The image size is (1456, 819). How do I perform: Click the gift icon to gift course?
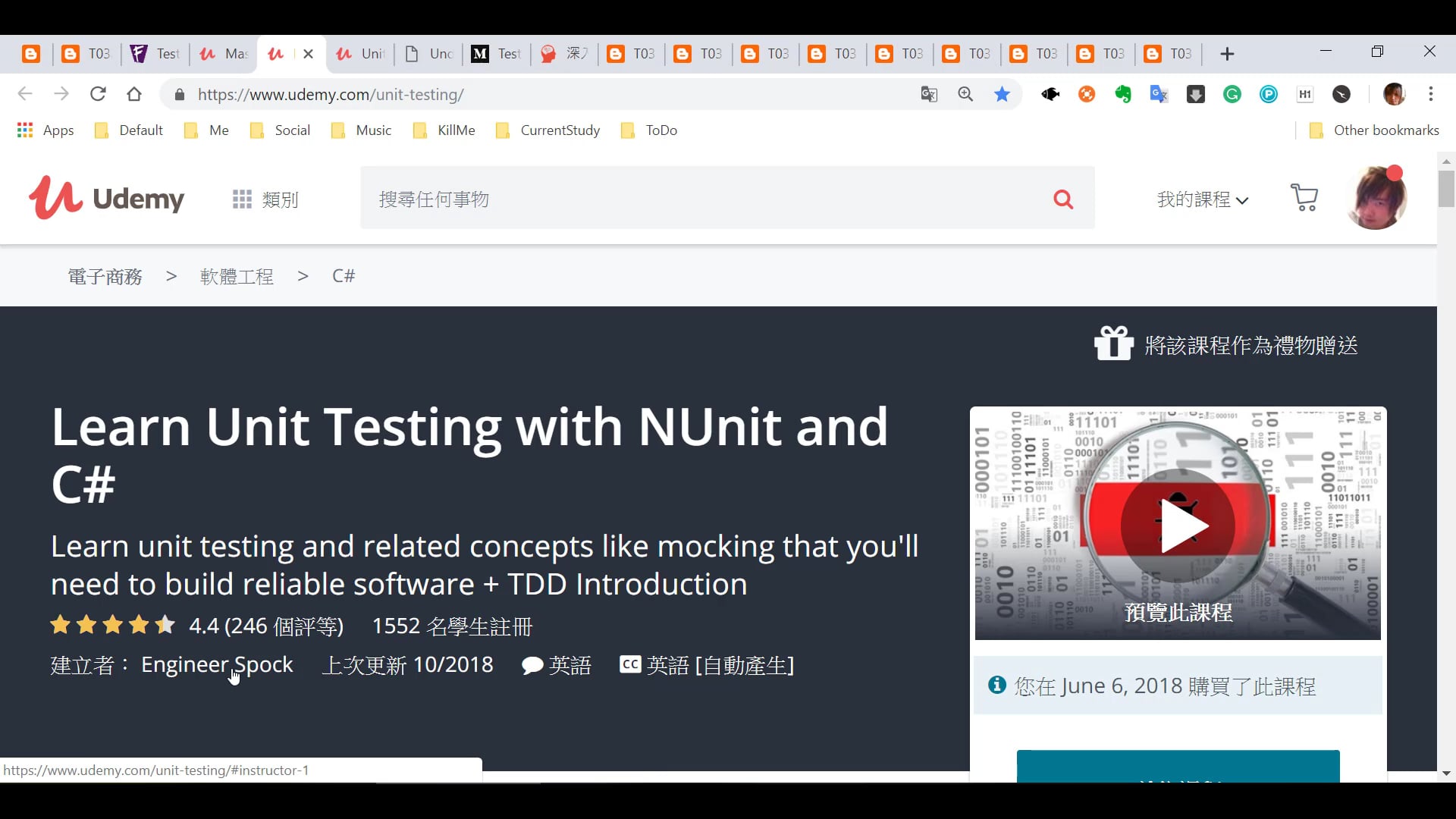coord(1113,344)
